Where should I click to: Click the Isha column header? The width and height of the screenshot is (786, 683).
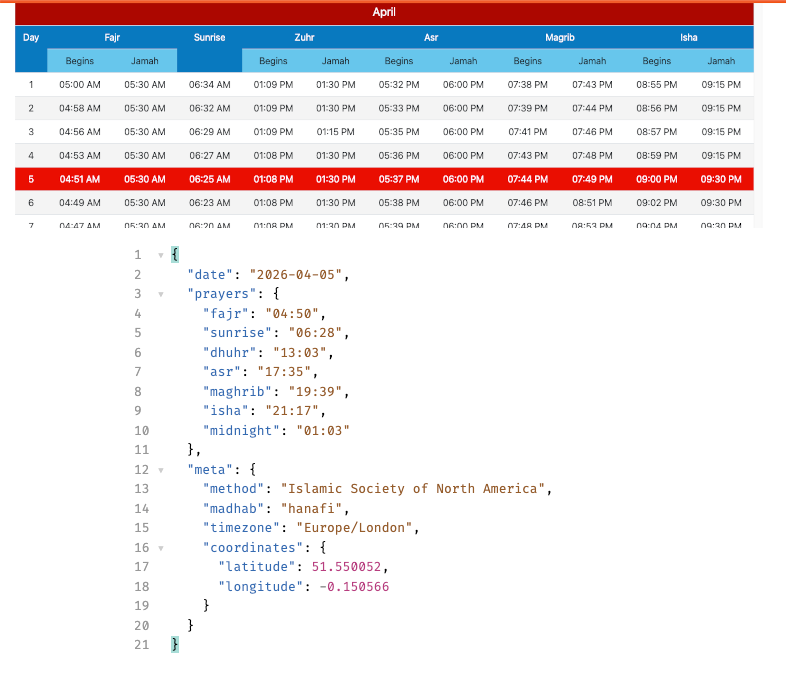point(689,37)
